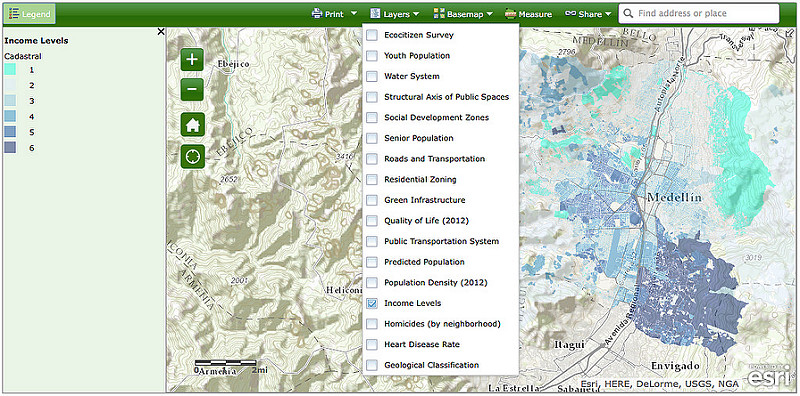The width and height of the screenshot is (800, 396).
Task: Click legend swatch for income level 3
Action: (10, 101)
